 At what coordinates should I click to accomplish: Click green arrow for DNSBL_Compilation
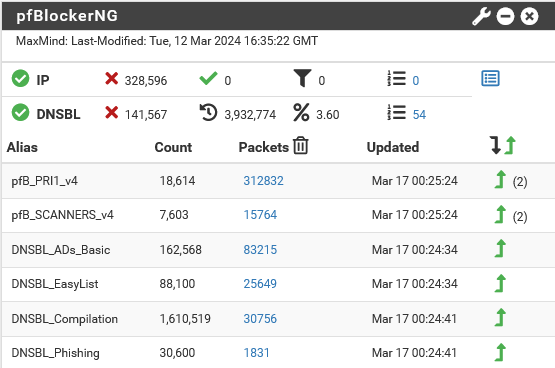coord(500,317)
